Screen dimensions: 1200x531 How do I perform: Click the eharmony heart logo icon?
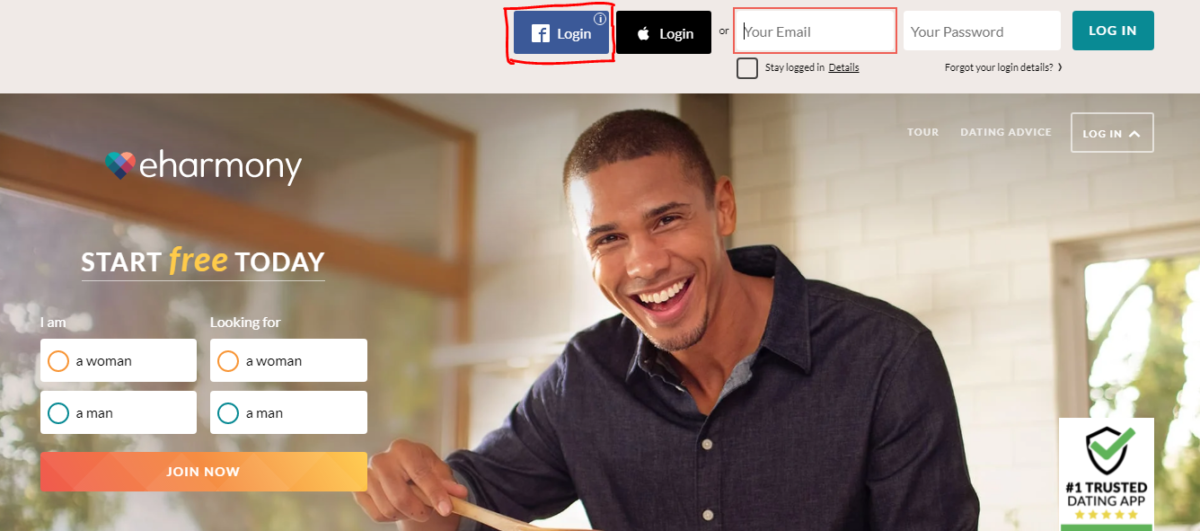pos(120,165)
